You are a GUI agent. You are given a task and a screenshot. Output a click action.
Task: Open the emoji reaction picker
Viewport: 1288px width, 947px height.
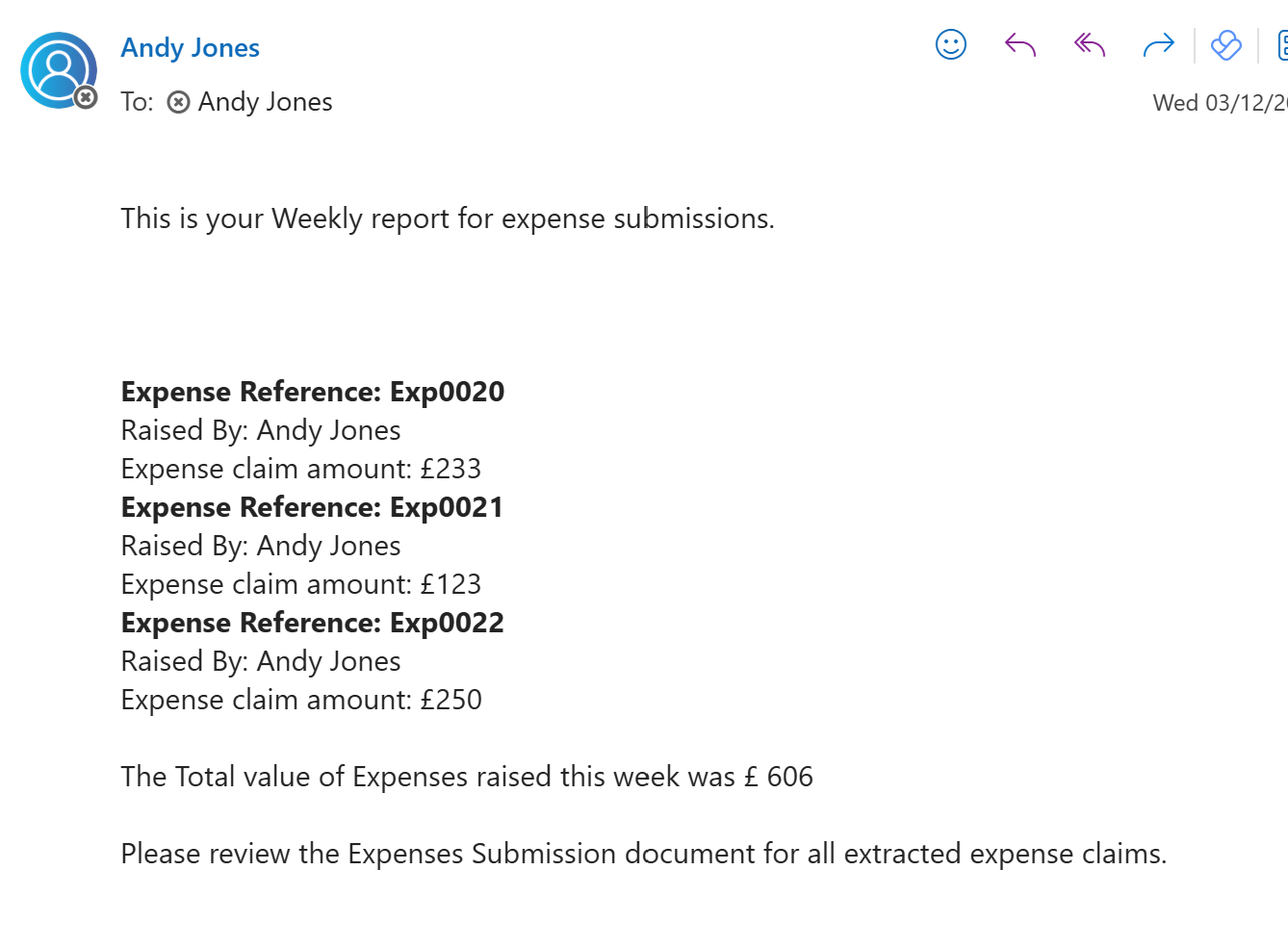coord(950,45)
